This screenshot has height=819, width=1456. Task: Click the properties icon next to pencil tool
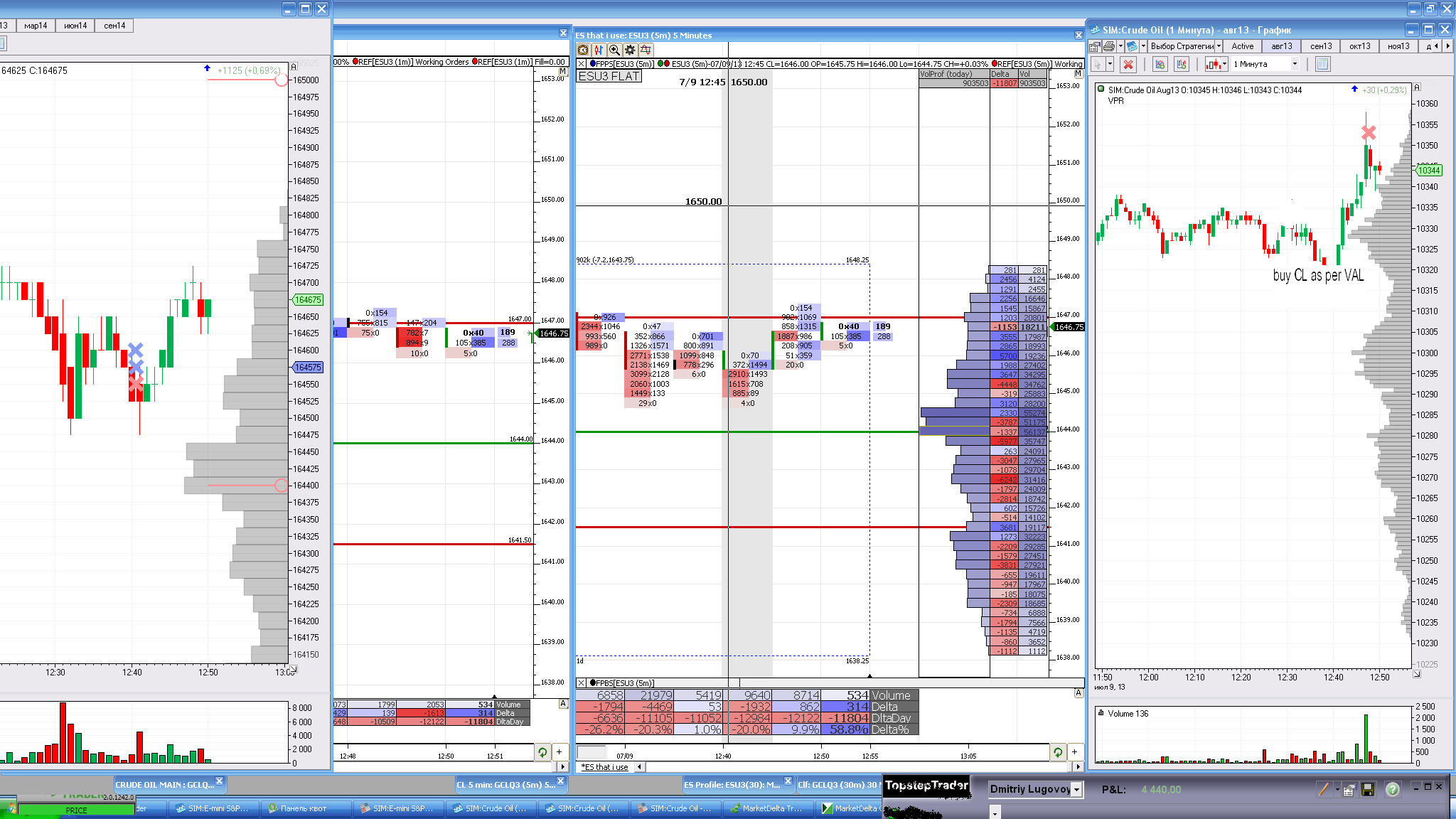(x=1349, y=789)
